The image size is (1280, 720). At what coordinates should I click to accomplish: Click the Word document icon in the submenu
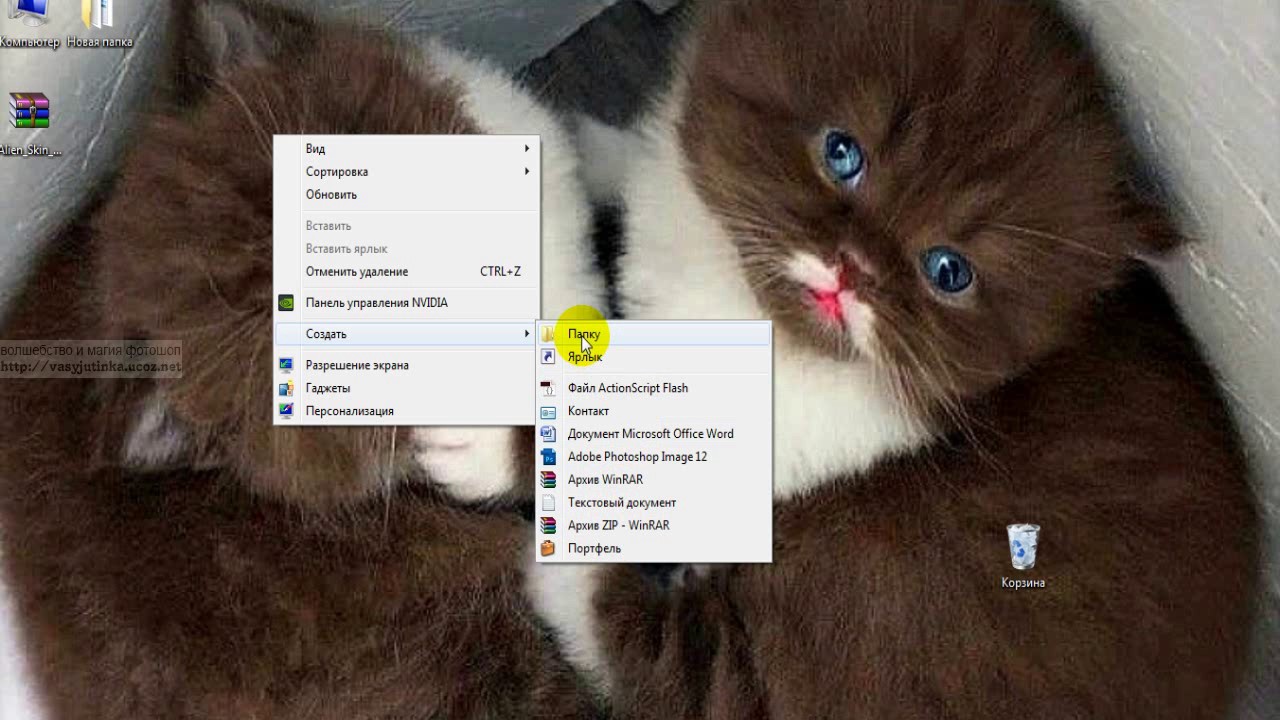click(548, 434)
